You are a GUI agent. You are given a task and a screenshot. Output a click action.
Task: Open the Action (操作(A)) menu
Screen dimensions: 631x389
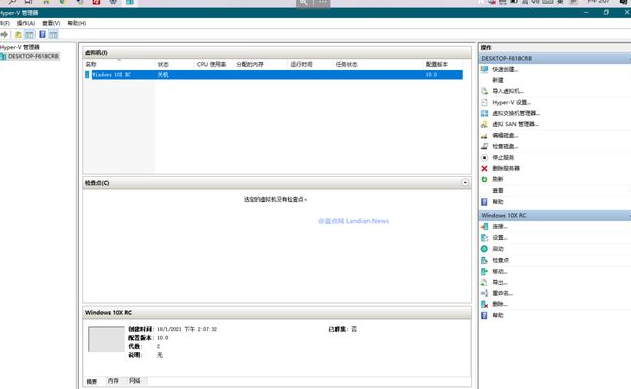(26, 23)
